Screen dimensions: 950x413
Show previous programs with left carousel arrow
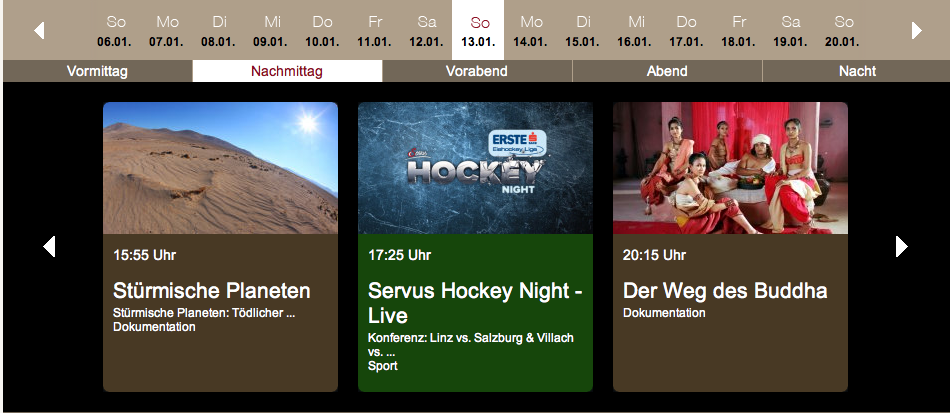pos(49,246)
